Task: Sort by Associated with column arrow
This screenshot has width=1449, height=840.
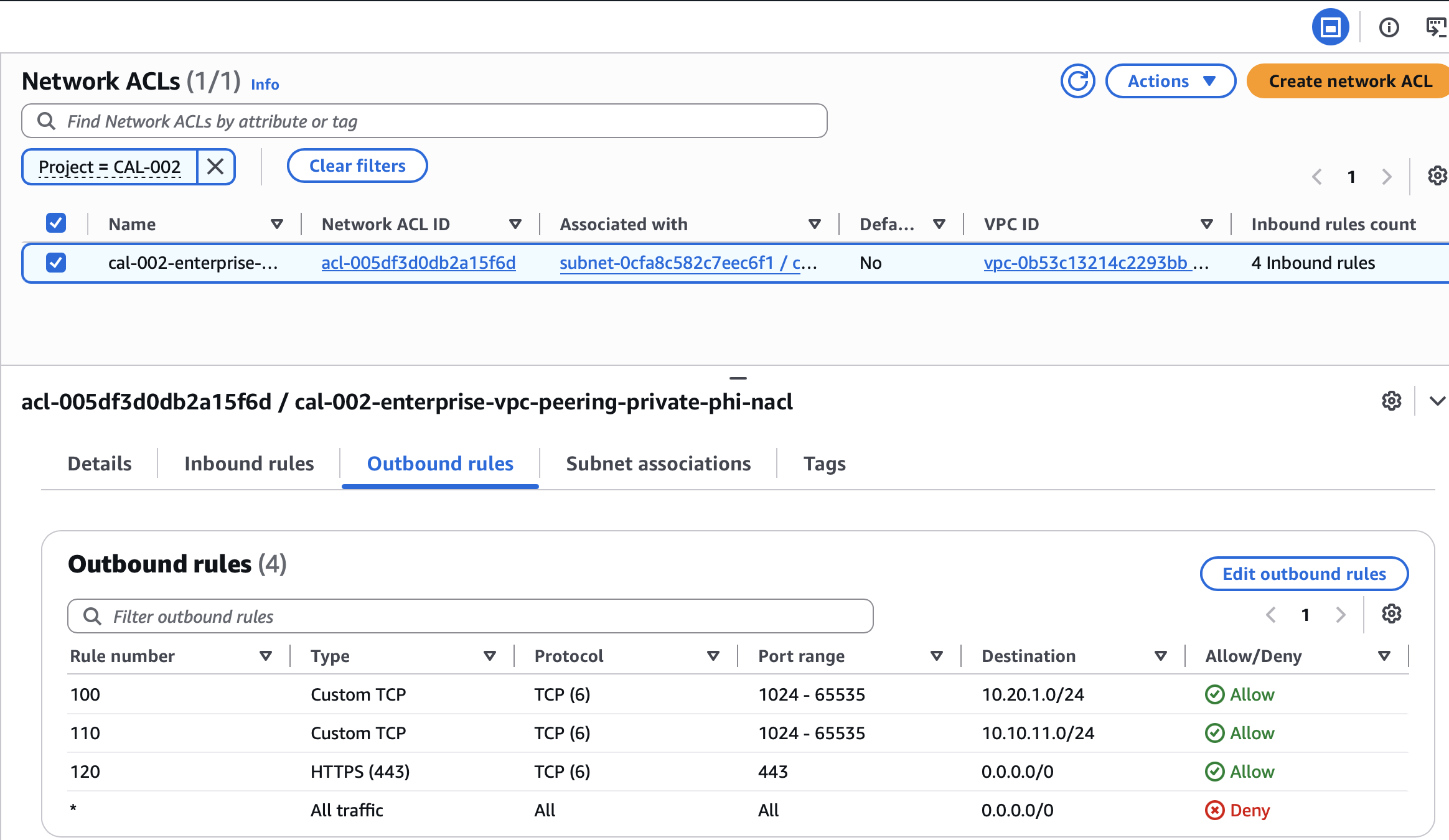Action: click(x=814, y=224)
